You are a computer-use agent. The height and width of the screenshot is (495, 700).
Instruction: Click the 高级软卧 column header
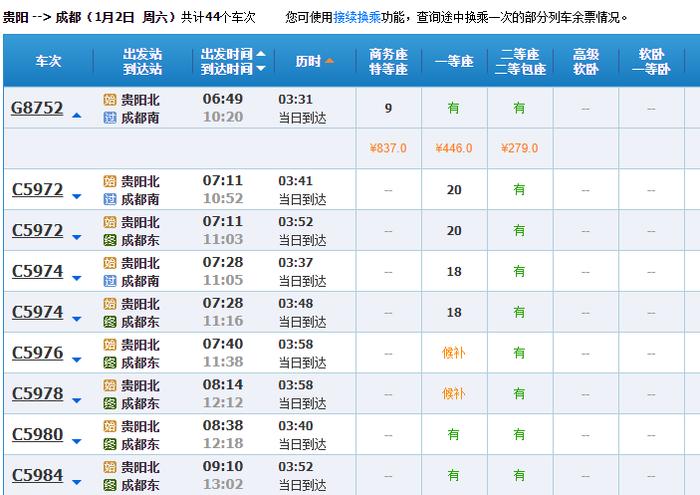(586, 62)
